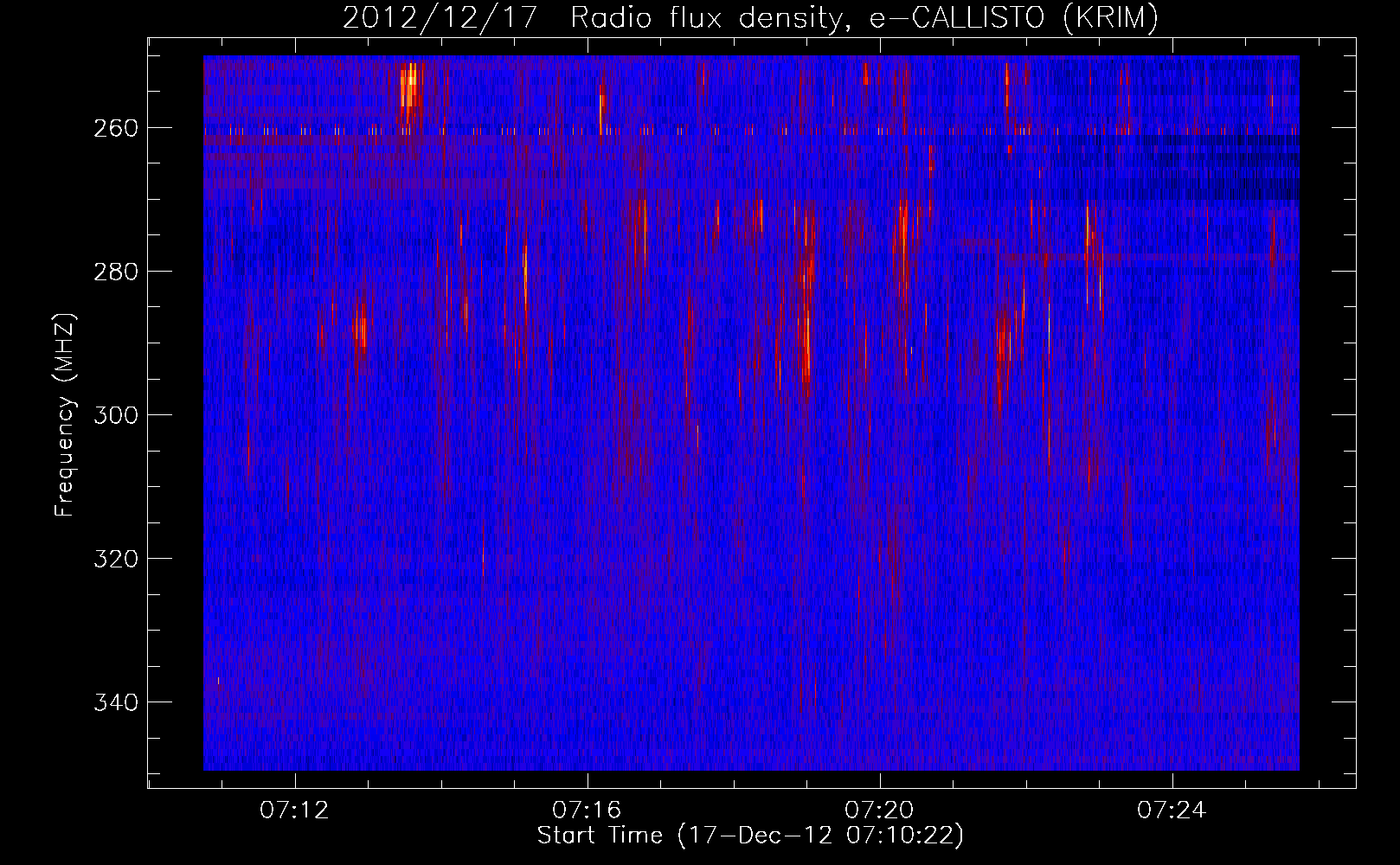The width and height of the screenshot is (1400, 865).
Task: Click the 'Frequency (MHZ)' y-axis label
Action: (x=65, y=415)
